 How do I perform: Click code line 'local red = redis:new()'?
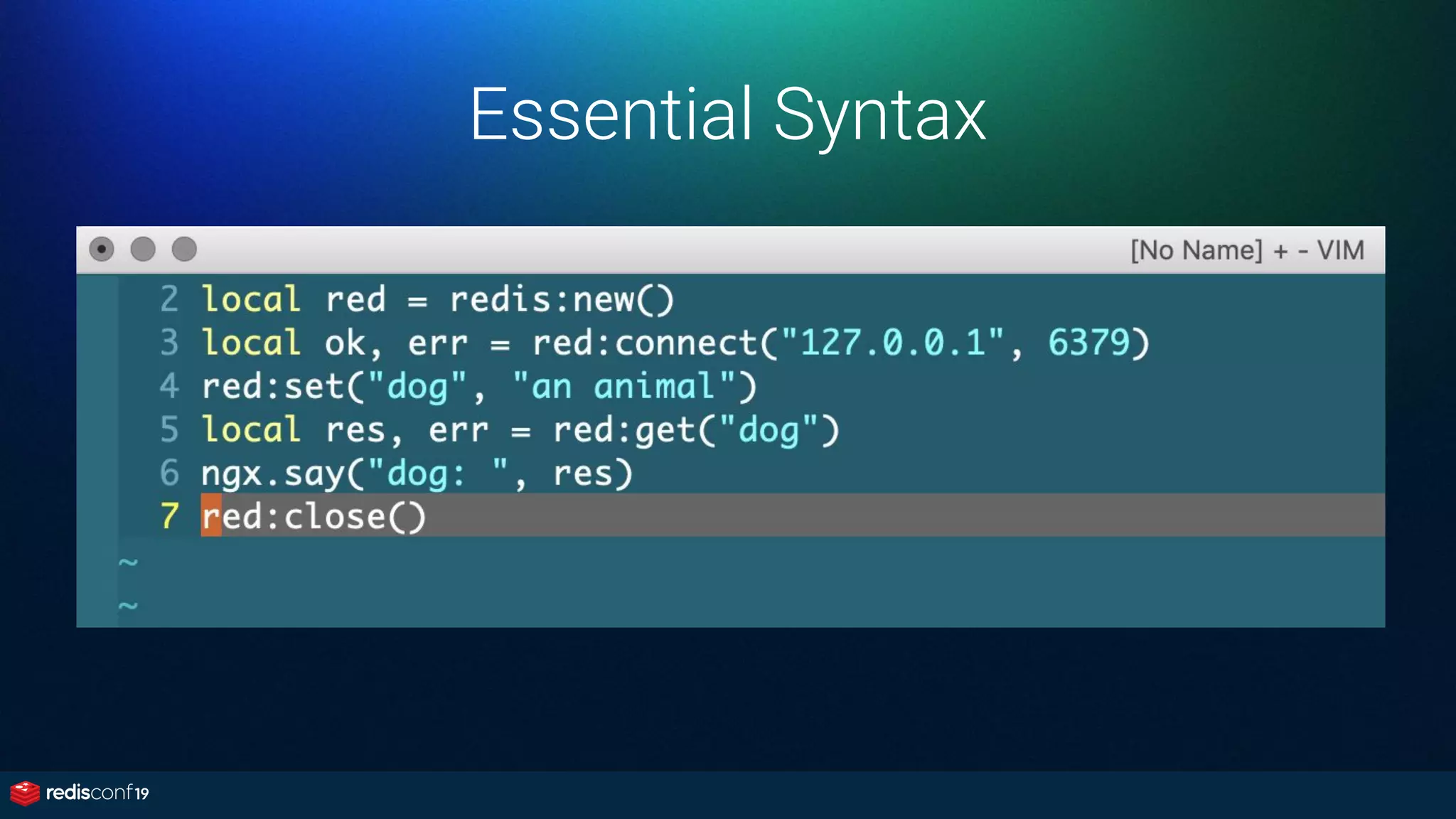point(437,299)
